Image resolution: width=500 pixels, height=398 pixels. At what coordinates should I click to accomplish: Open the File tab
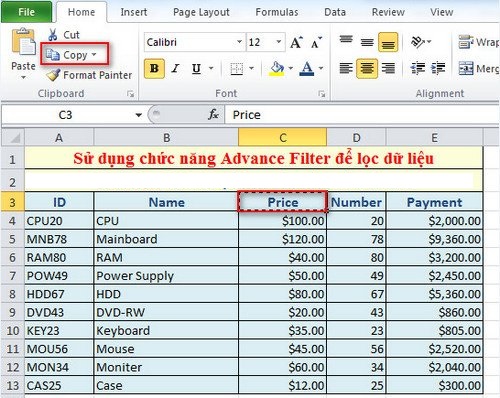27,12
